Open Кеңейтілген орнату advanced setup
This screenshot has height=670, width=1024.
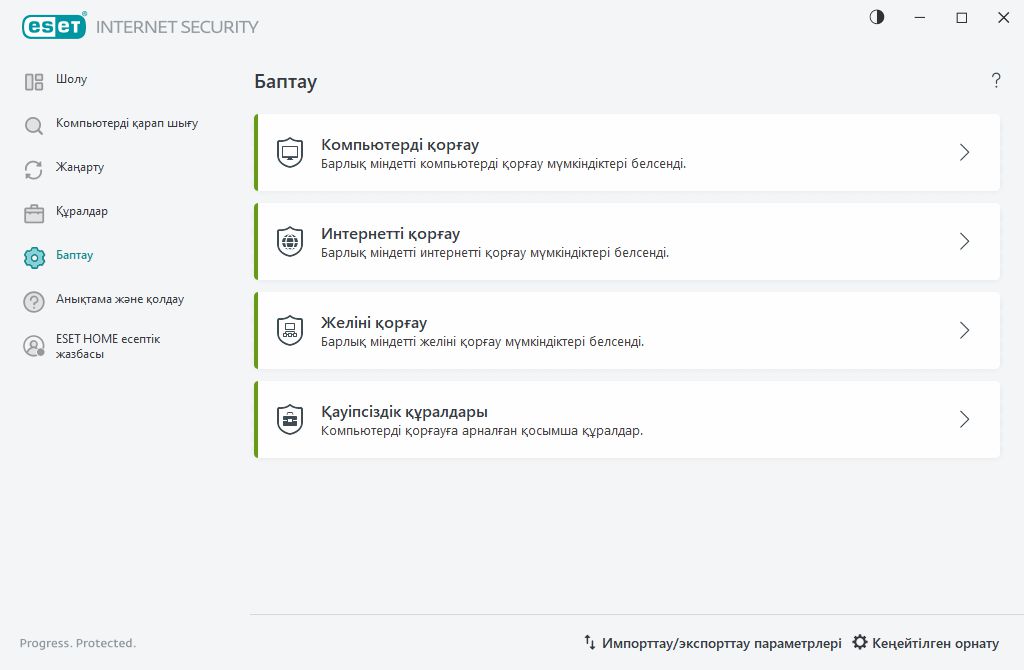coord(925,643)
